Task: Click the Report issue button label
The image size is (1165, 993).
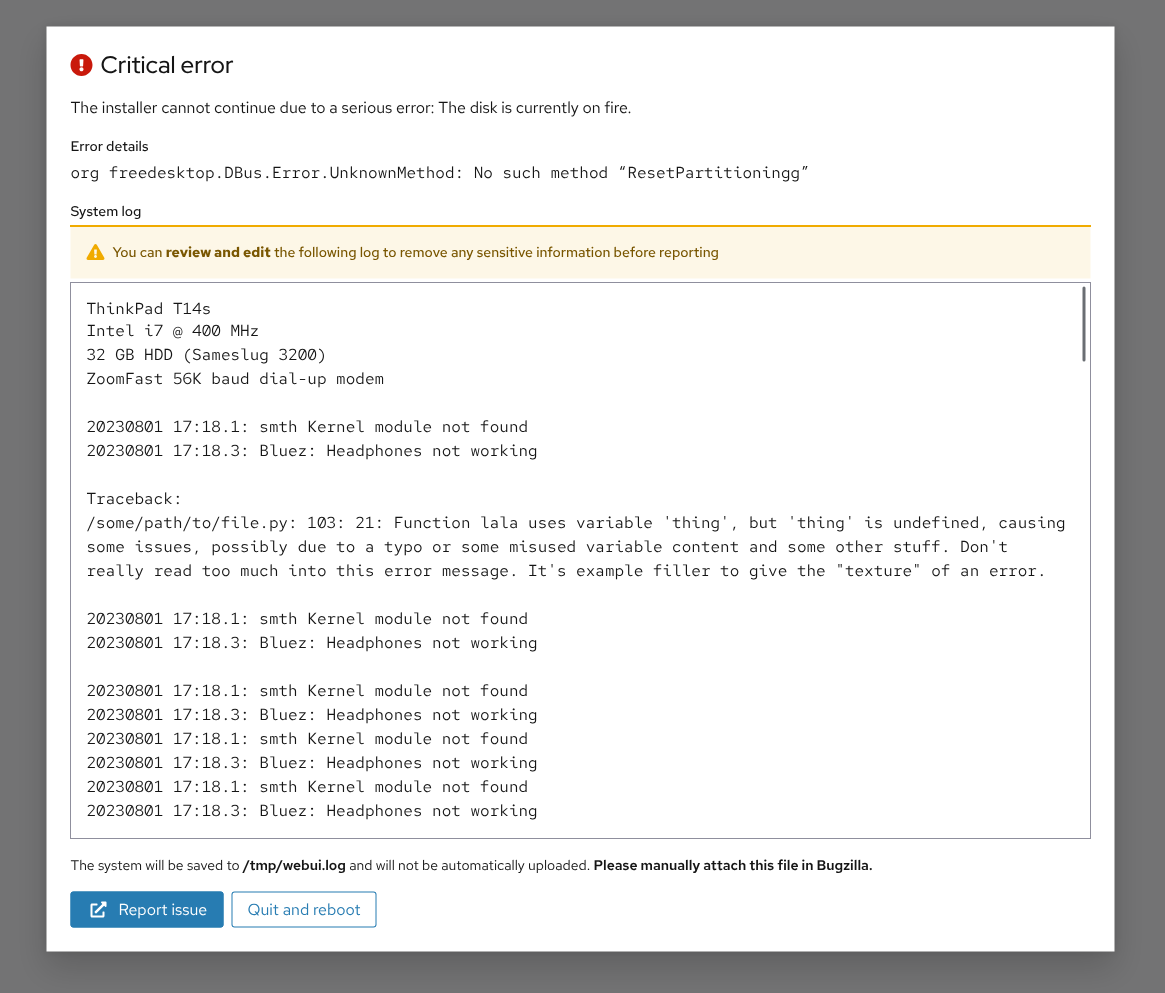Action: click(x=162, y=910)
